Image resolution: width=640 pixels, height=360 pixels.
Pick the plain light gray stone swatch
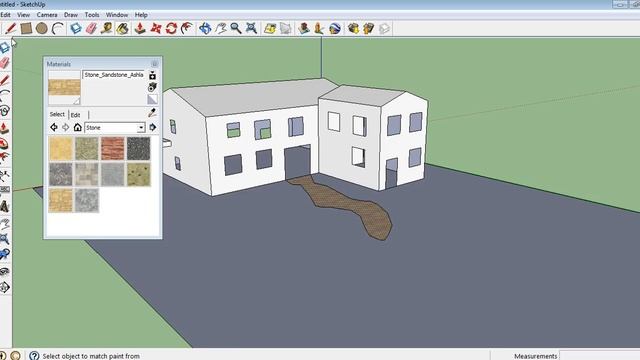[113, 174]
